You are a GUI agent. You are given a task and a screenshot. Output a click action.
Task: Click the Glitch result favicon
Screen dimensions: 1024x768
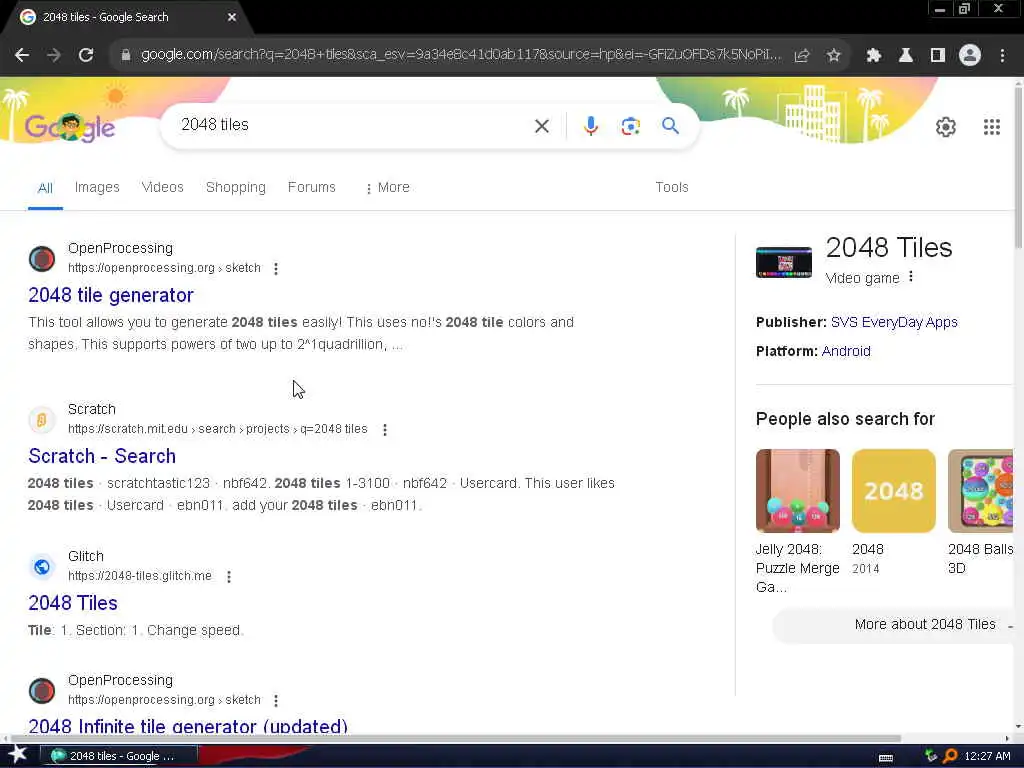coord(42,566)
